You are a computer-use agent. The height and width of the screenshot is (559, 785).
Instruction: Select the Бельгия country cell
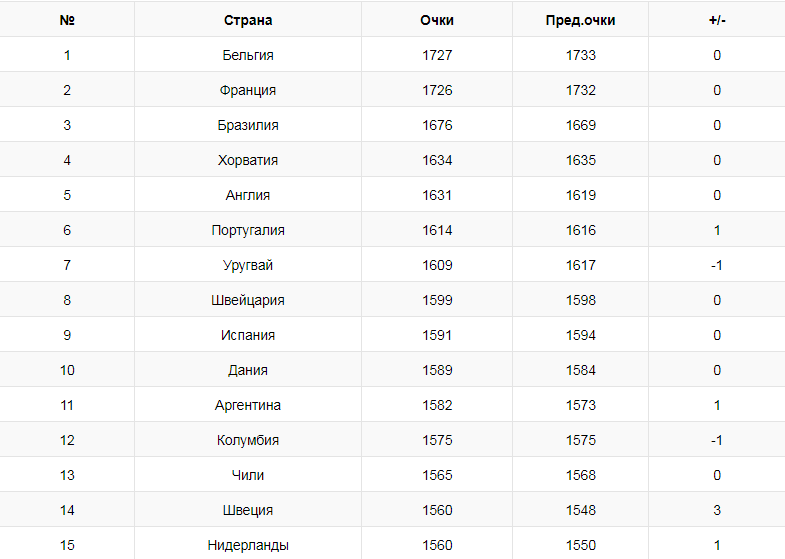248,55
